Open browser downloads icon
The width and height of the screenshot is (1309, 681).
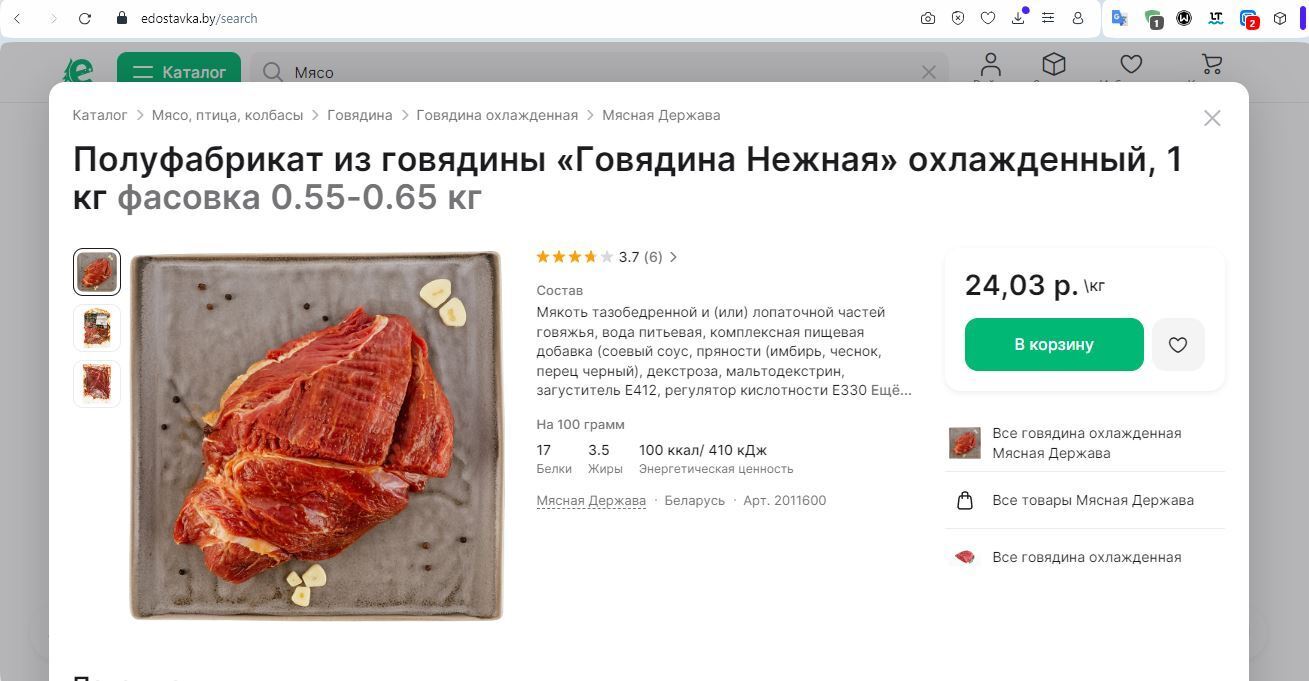click(1018, 18)
